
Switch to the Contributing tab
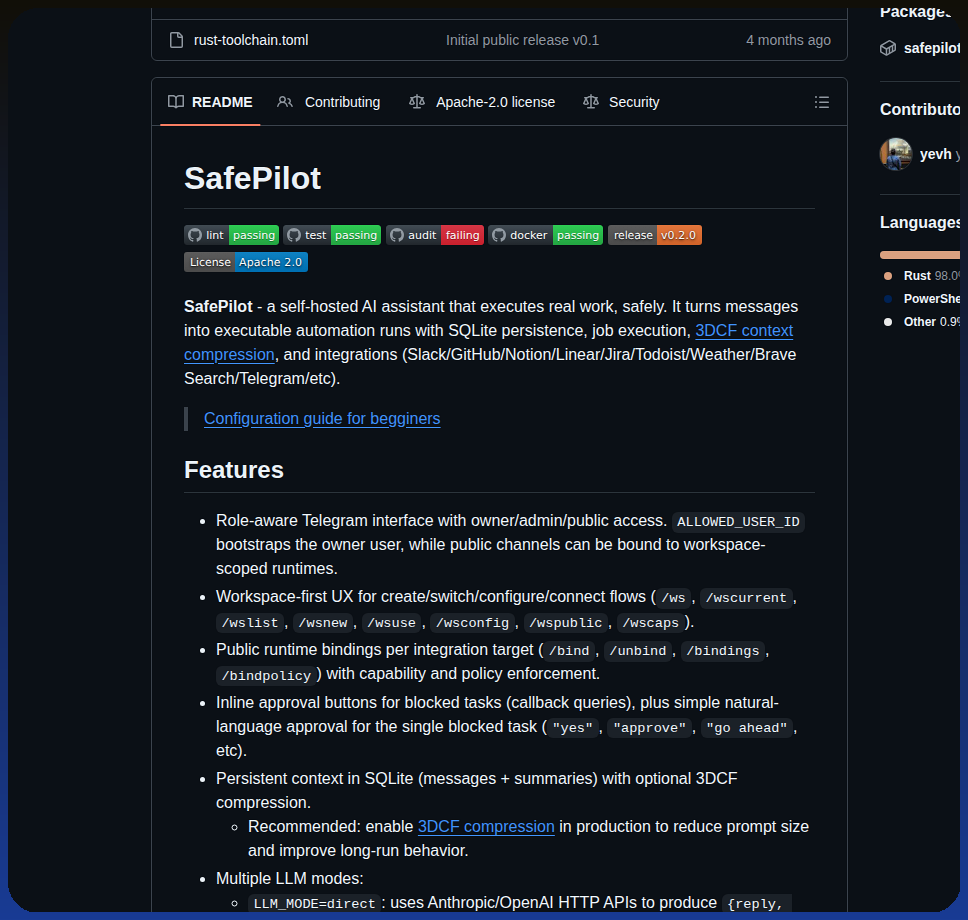(328, 102)
